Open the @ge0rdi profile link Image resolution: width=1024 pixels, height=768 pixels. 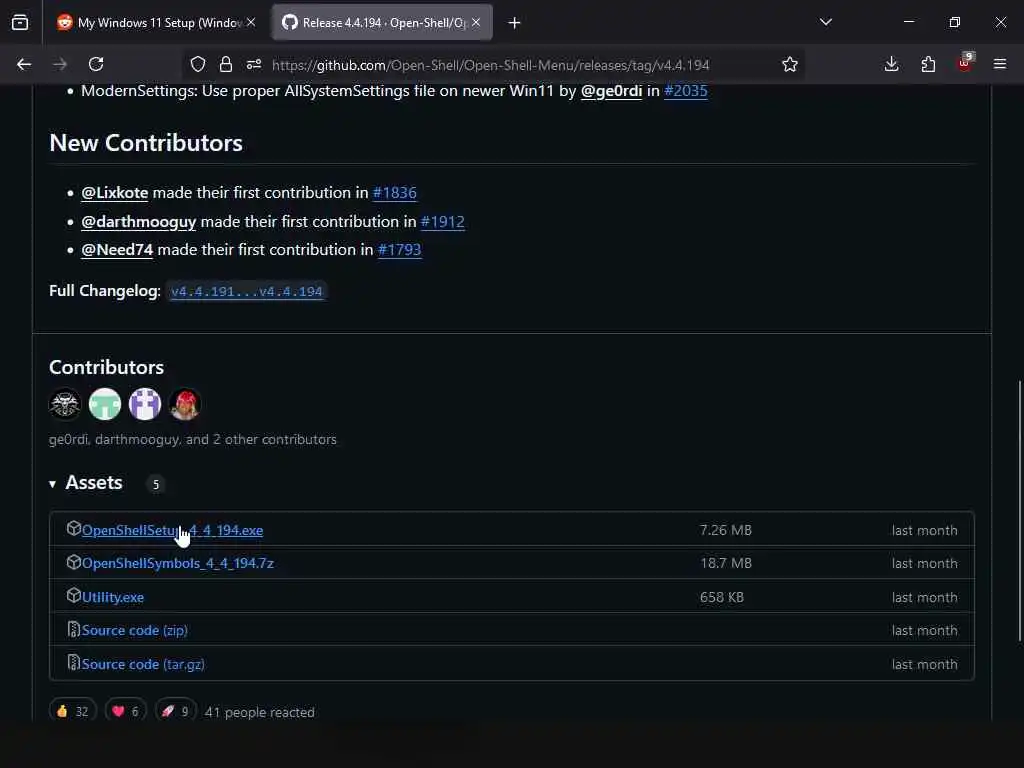(611, 91)
